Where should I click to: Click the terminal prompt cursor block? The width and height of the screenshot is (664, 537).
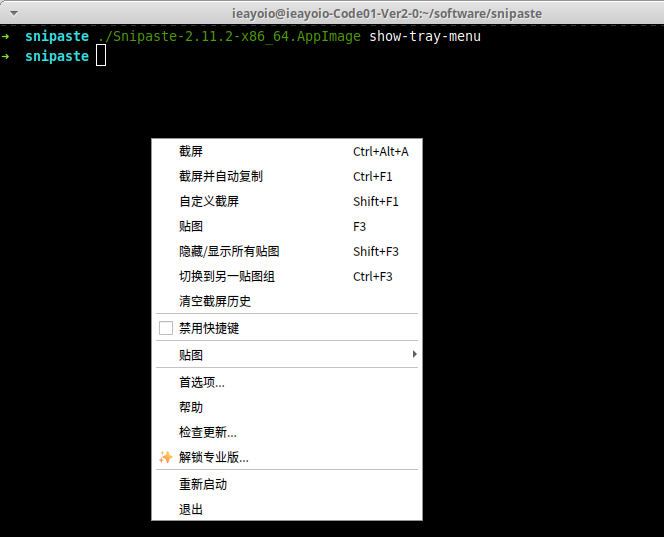(101, 56)
